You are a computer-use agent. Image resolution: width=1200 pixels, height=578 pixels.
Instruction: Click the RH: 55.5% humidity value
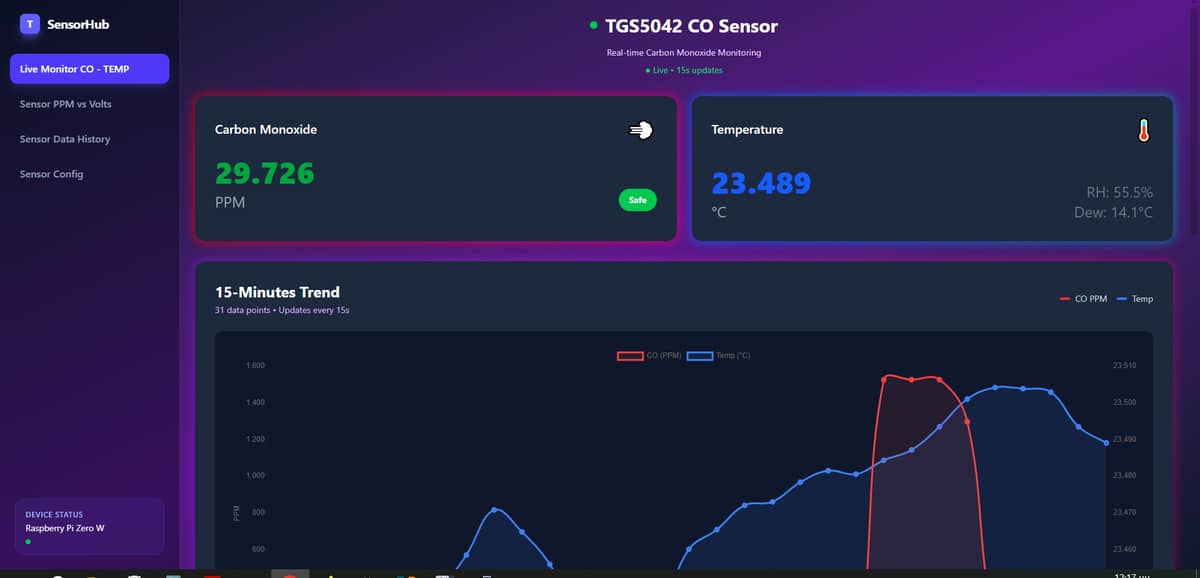1120,192
